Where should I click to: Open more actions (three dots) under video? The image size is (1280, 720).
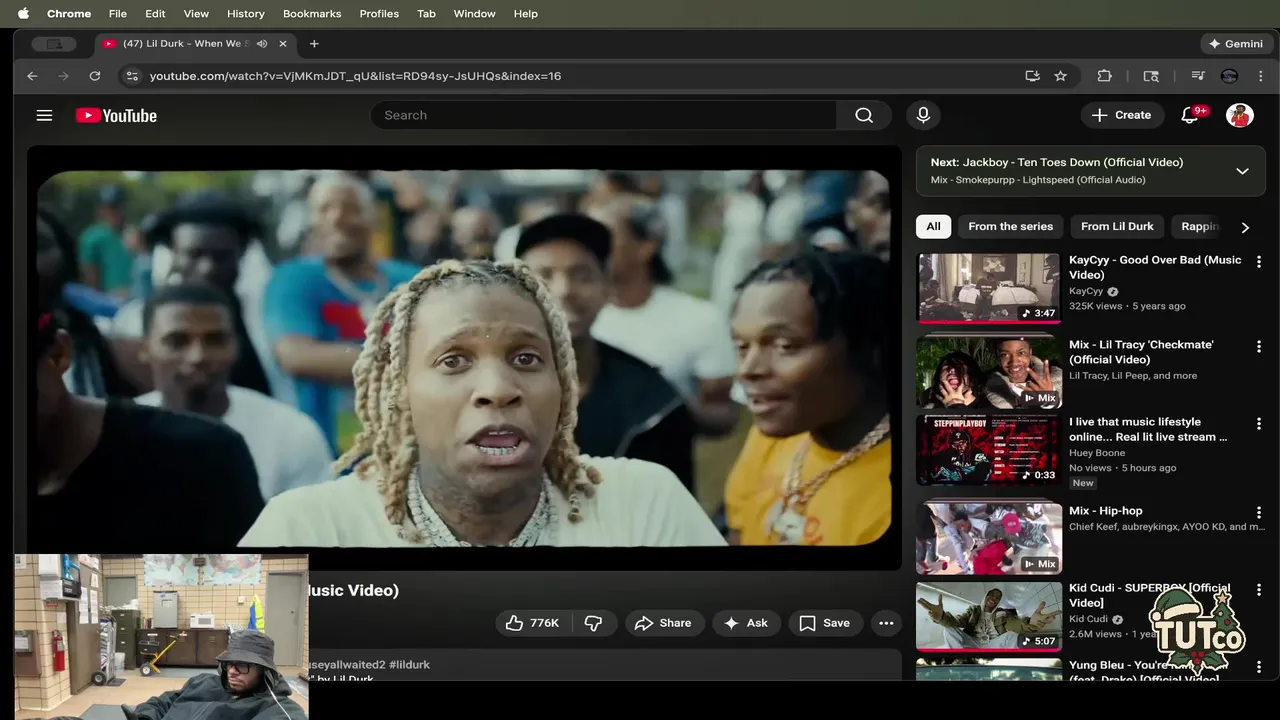pyautogui.click(x=886, y=623)
